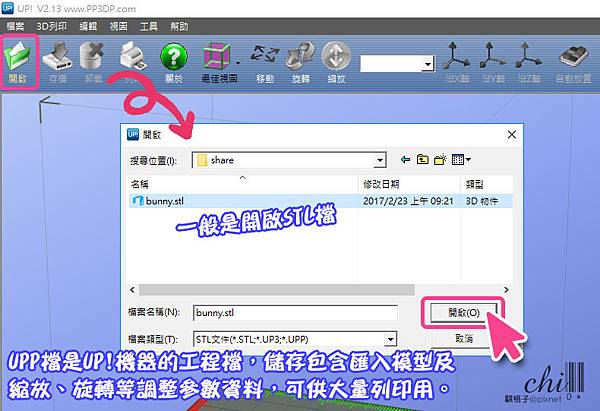Expand the 'share' look-in location dropdown
600x411 pixels.
coord(380,160)
